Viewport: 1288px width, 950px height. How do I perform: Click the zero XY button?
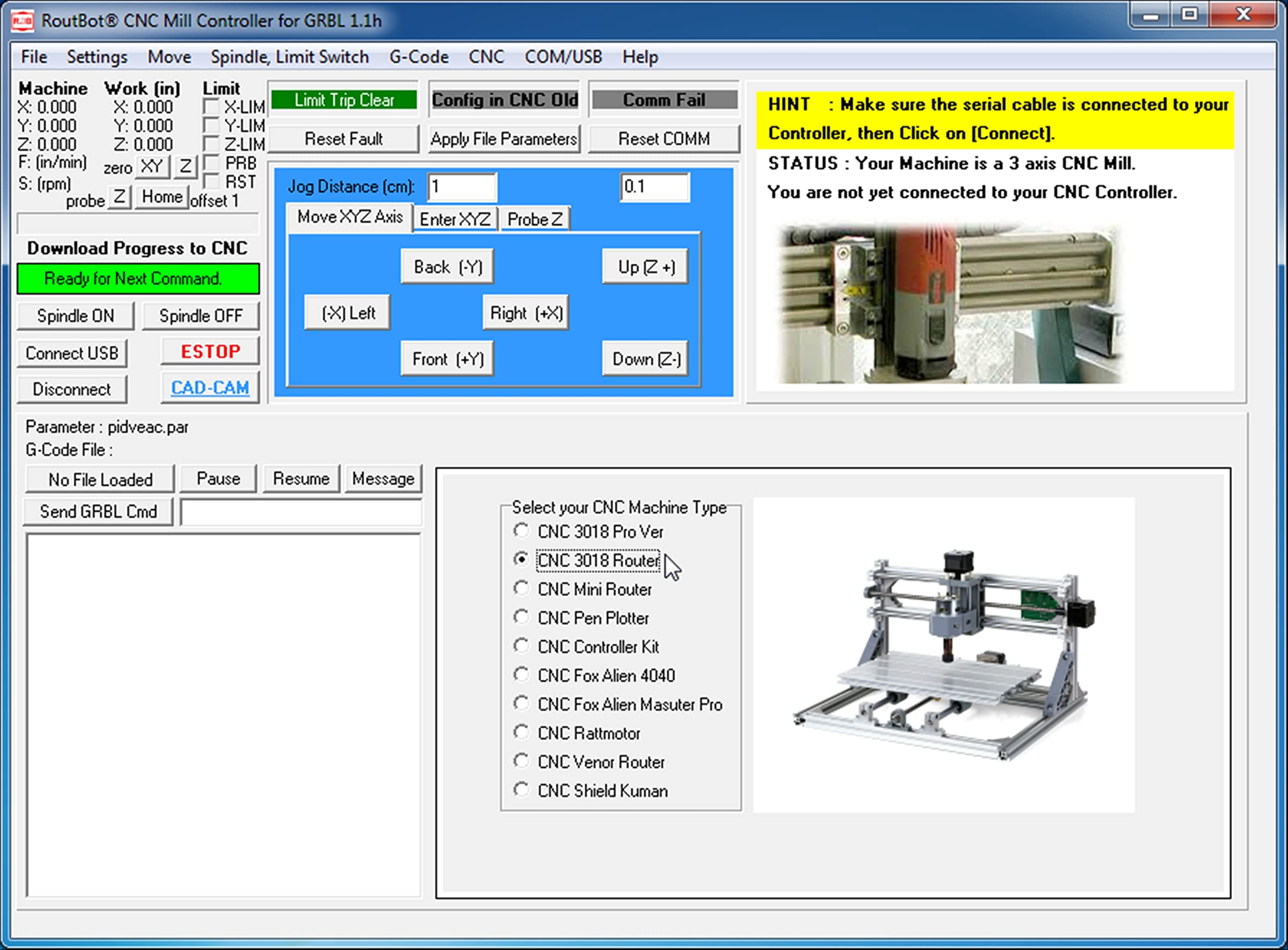[x=152, y=167]
